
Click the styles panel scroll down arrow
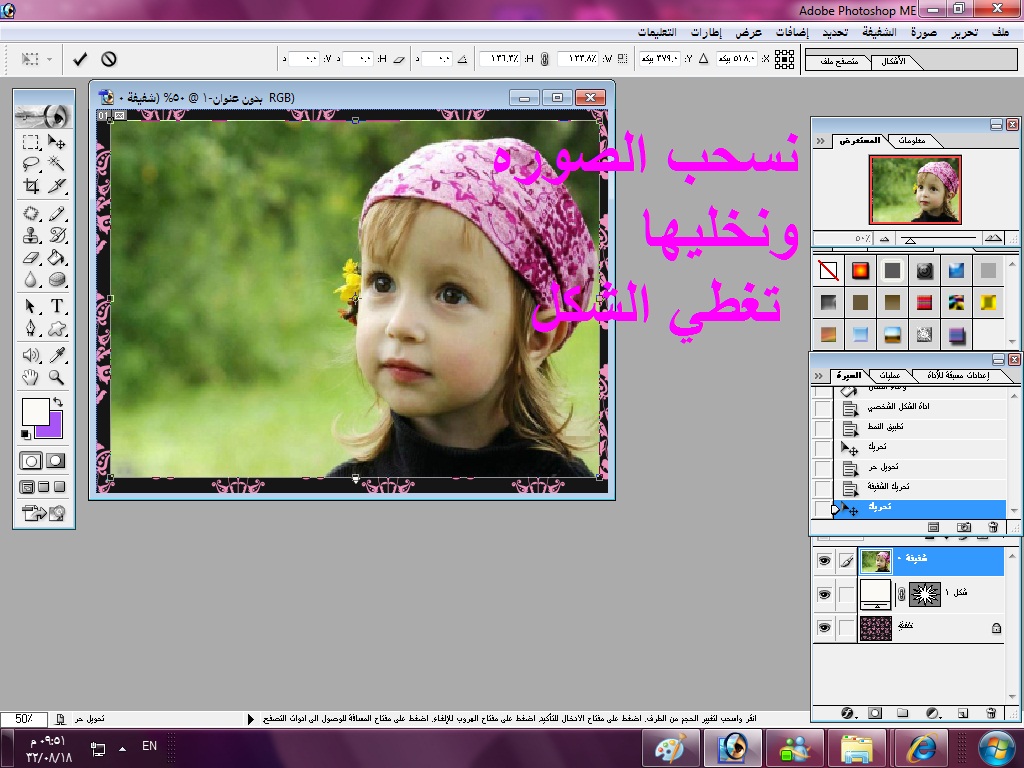(x=1012, y=342)
